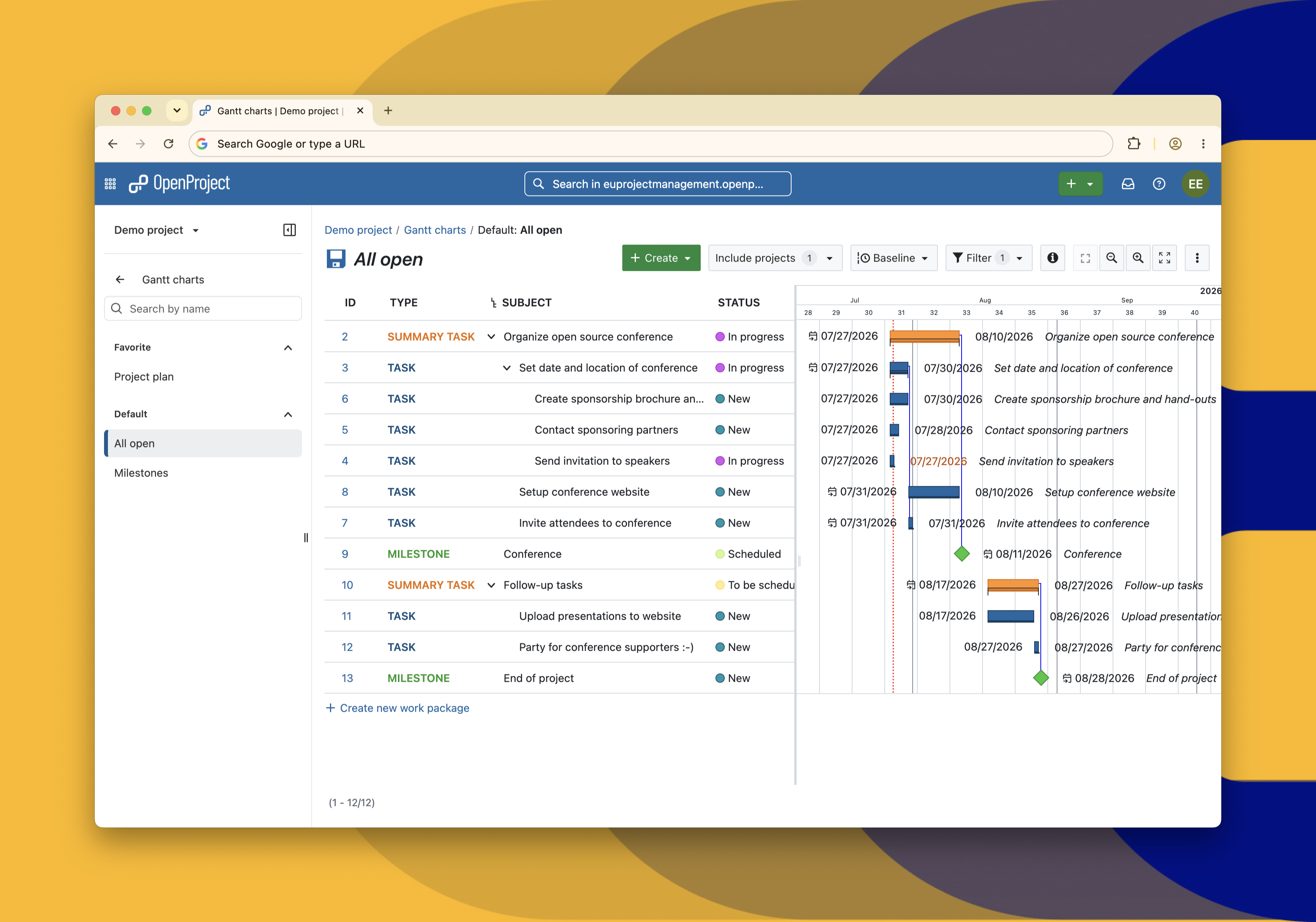Click the STATUS column header
The image size is (1316, 922).
(x=739, y=303)
